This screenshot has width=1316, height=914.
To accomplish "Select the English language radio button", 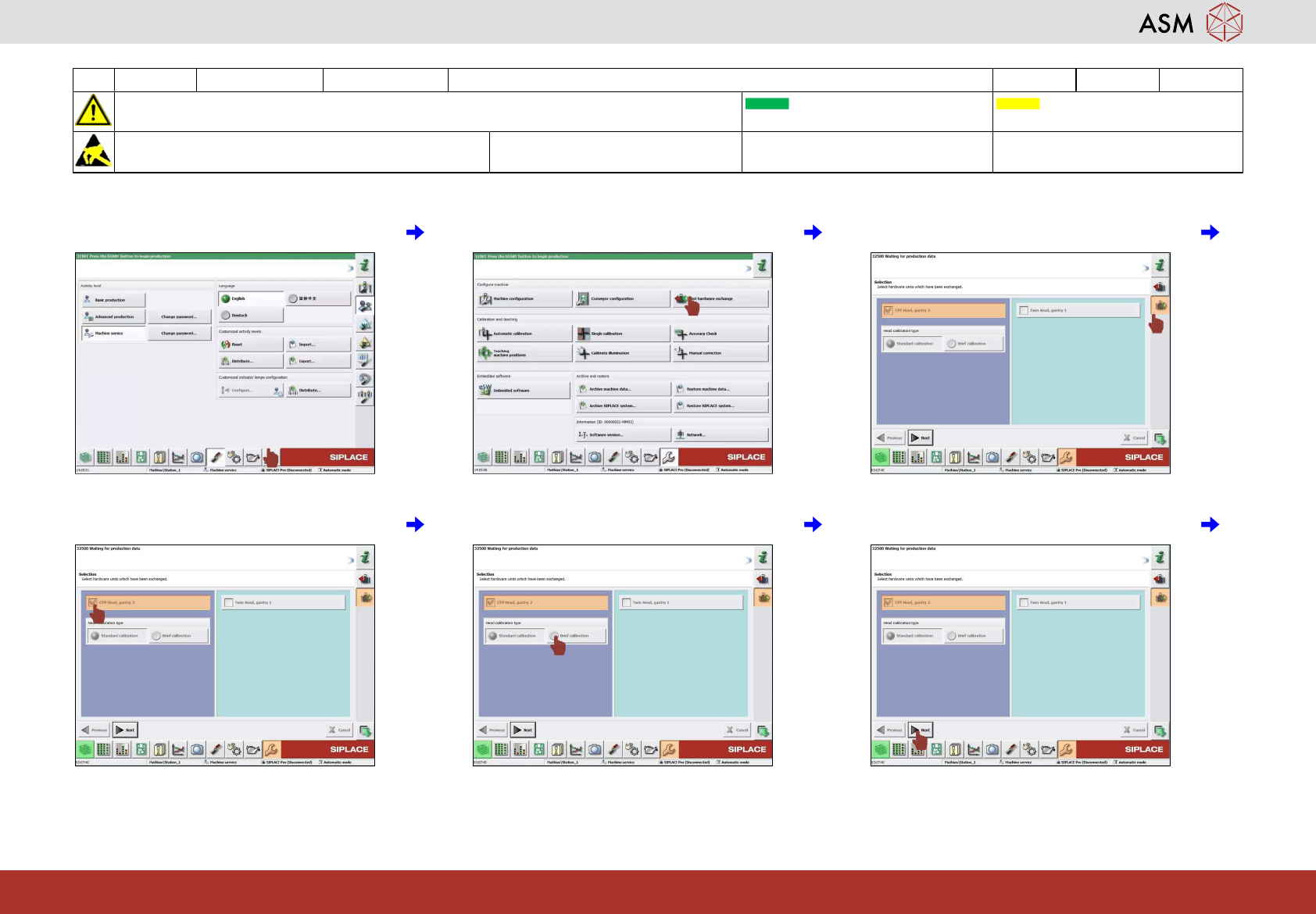I will [251, 298].
